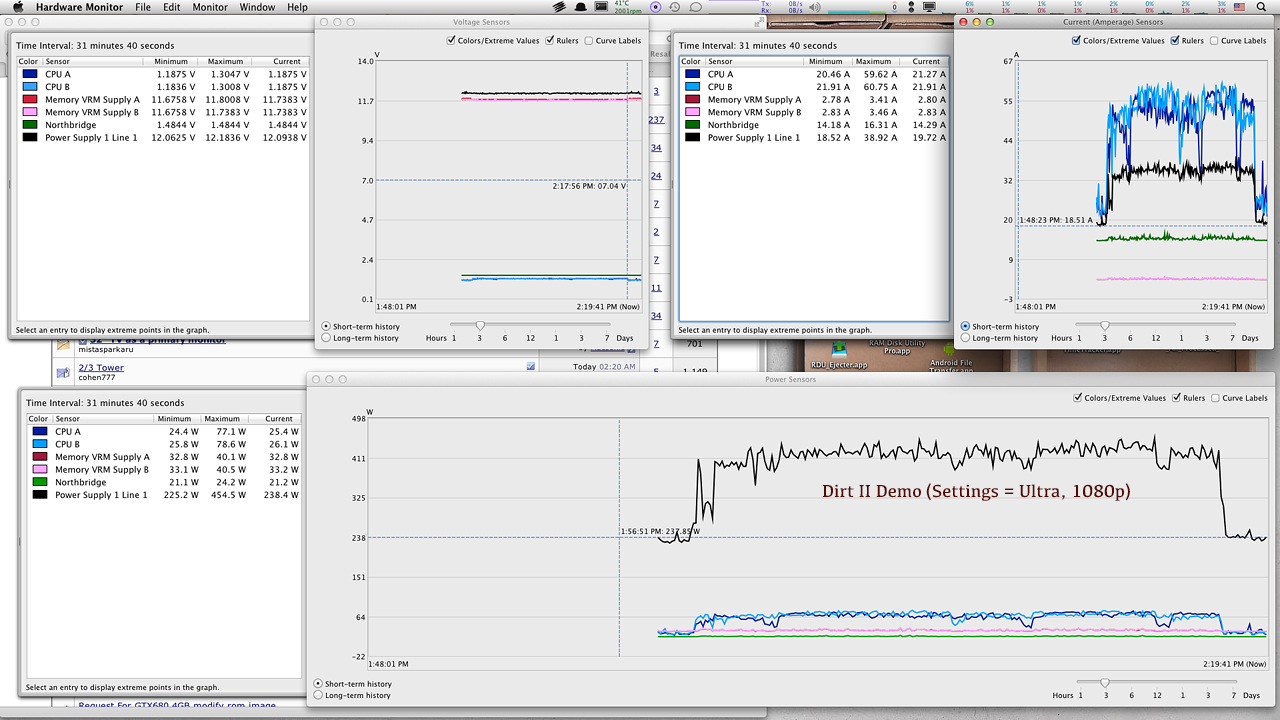1280x720 pixels.
Task: Open the Monitor menu
Action: [210, 7]
